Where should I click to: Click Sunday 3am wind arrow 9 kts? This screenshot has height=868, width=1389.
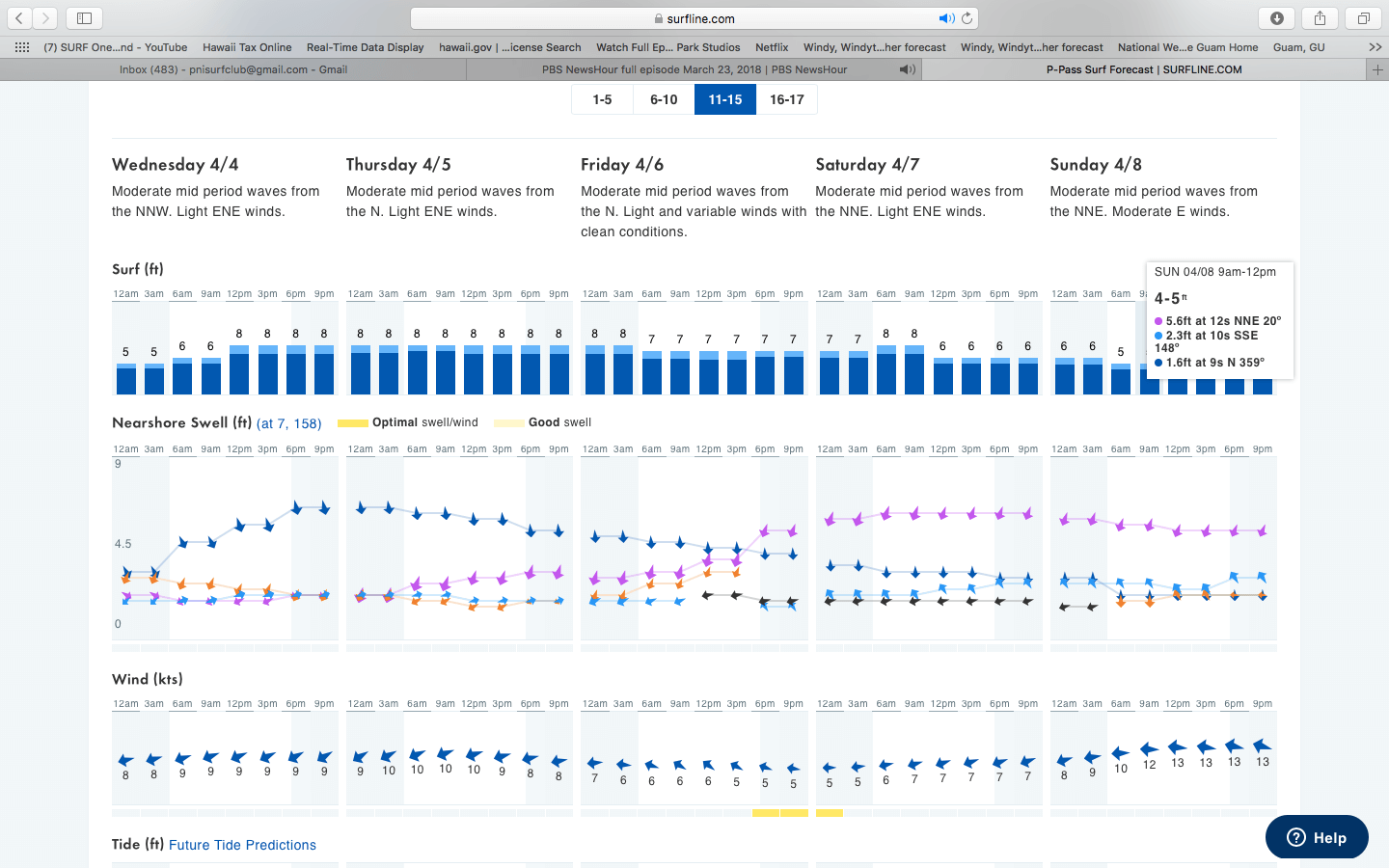point(1092,757)
